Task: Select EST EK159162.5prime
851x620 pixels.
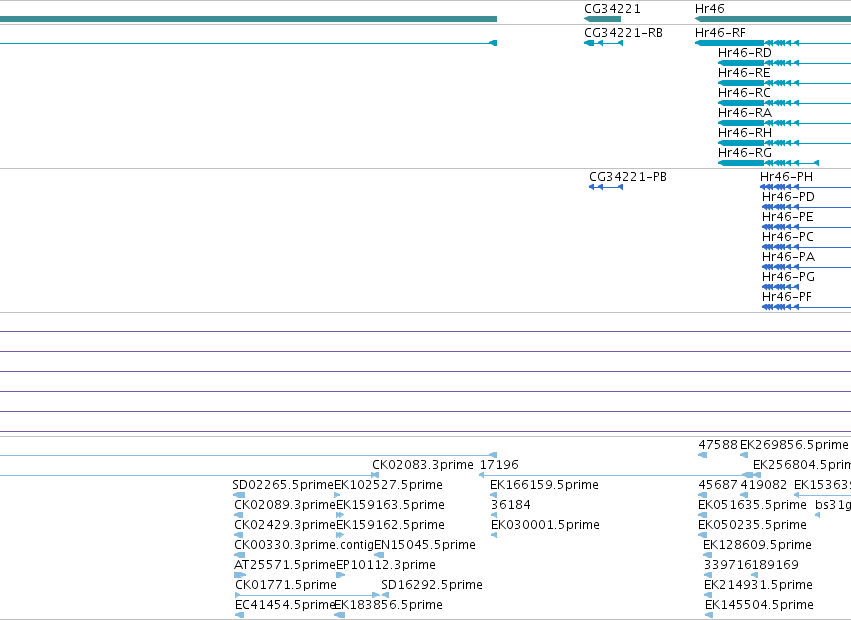Action: 390,526
